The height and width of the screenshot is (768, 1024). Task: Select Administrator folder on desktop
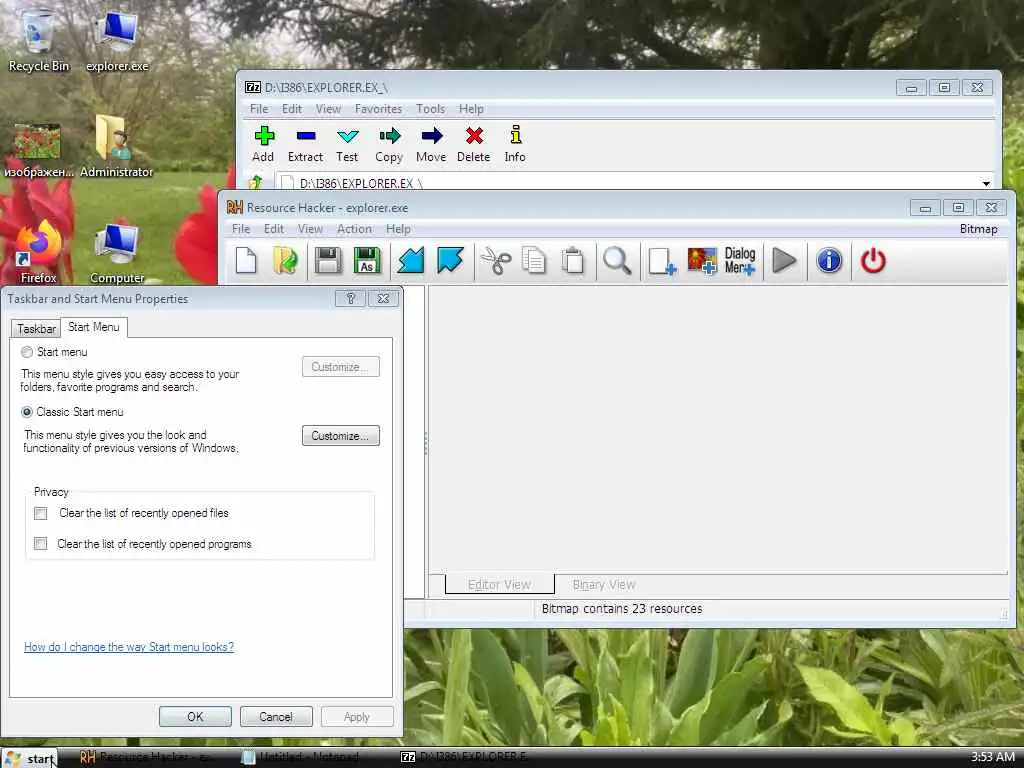click(x=116, y=146)
